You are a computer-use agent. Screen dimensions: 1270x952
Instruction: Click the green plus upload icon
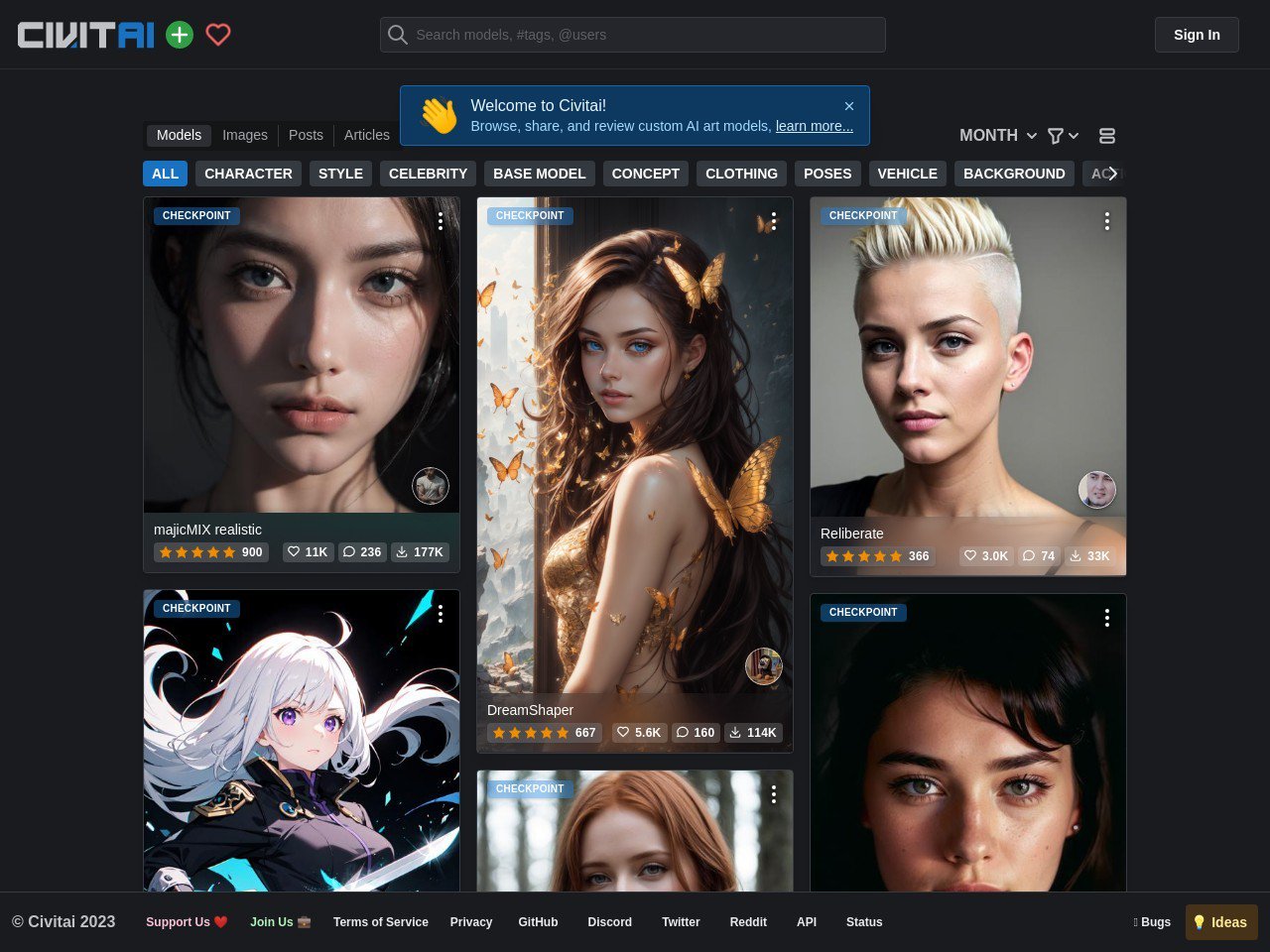(180, 35)
